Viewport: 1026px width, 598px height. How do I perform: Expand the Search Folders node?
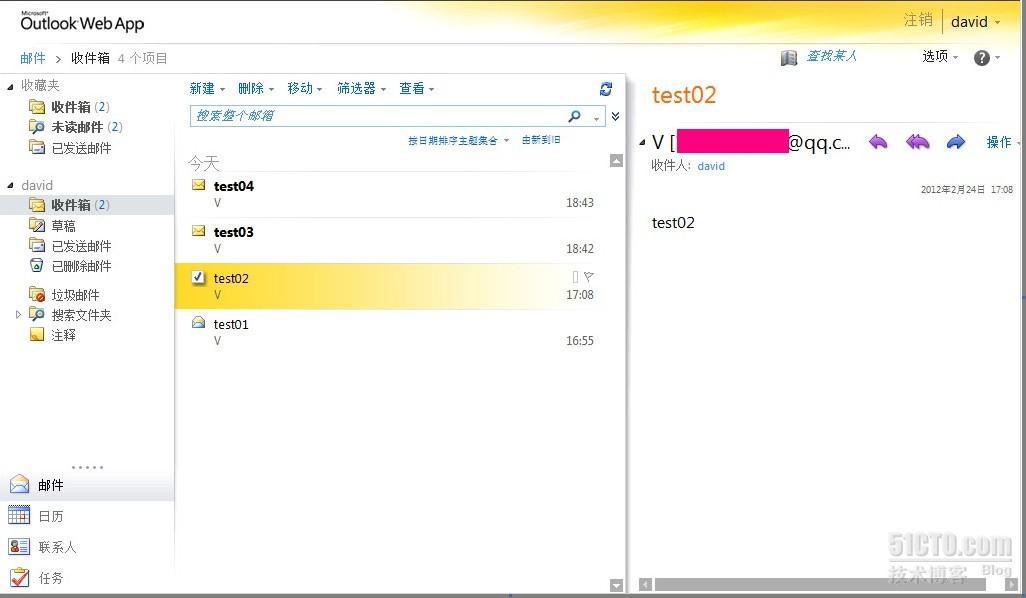click(x=18, y=315)
